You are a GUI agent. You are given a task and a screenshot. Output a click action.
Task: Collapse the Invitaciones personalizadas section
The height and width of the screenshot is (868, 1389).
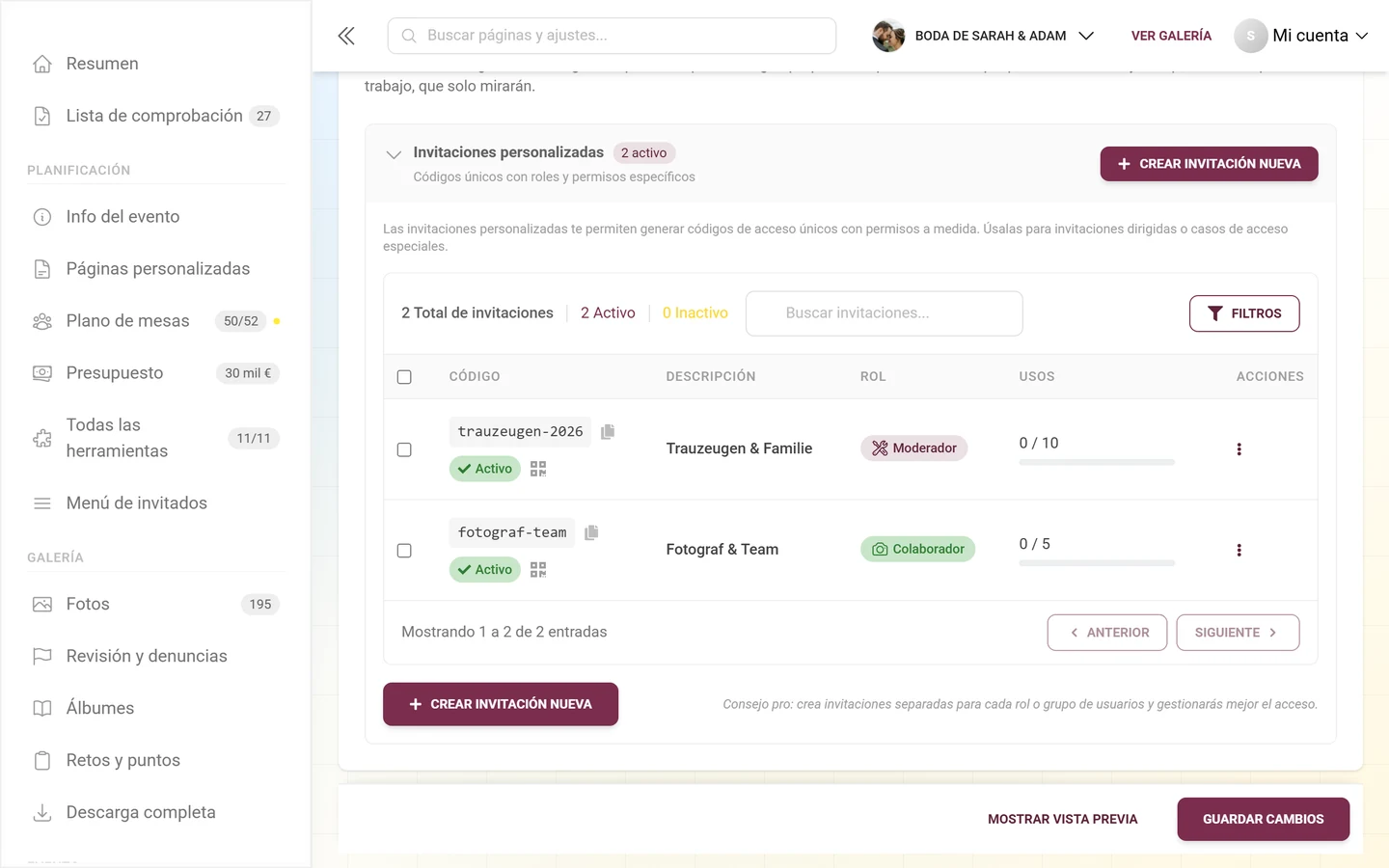point(393,154)
